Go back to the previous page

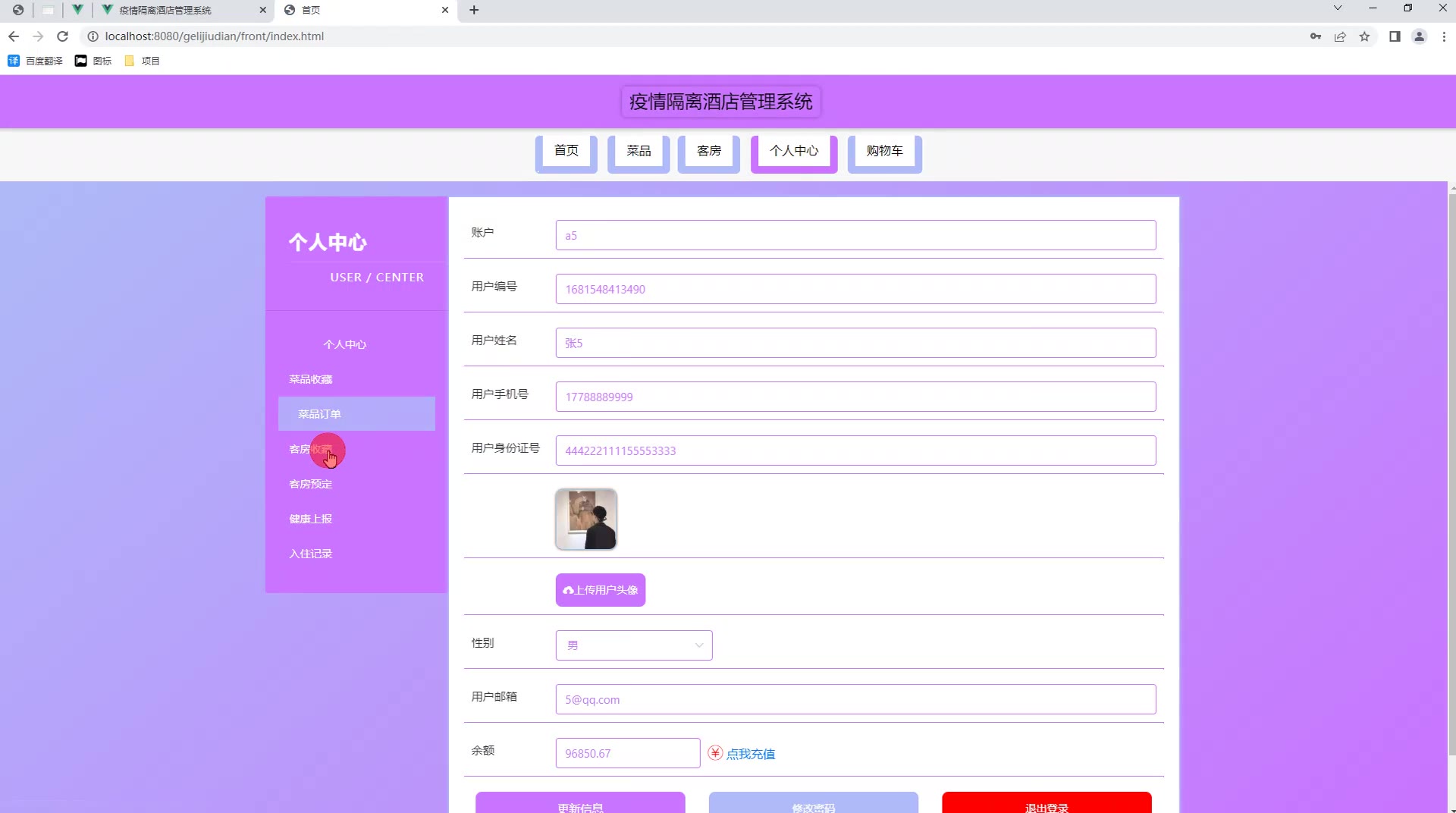click(14, 36)
